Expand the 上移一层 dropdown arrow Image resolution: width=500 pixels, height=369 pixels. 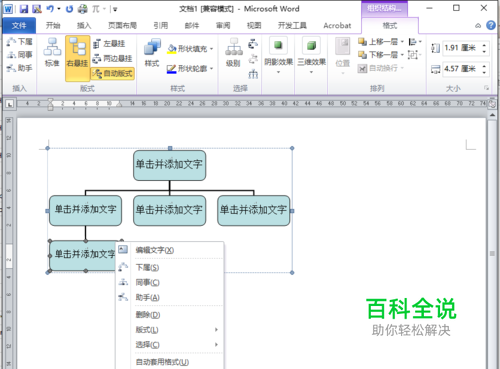tap(402, 42)
